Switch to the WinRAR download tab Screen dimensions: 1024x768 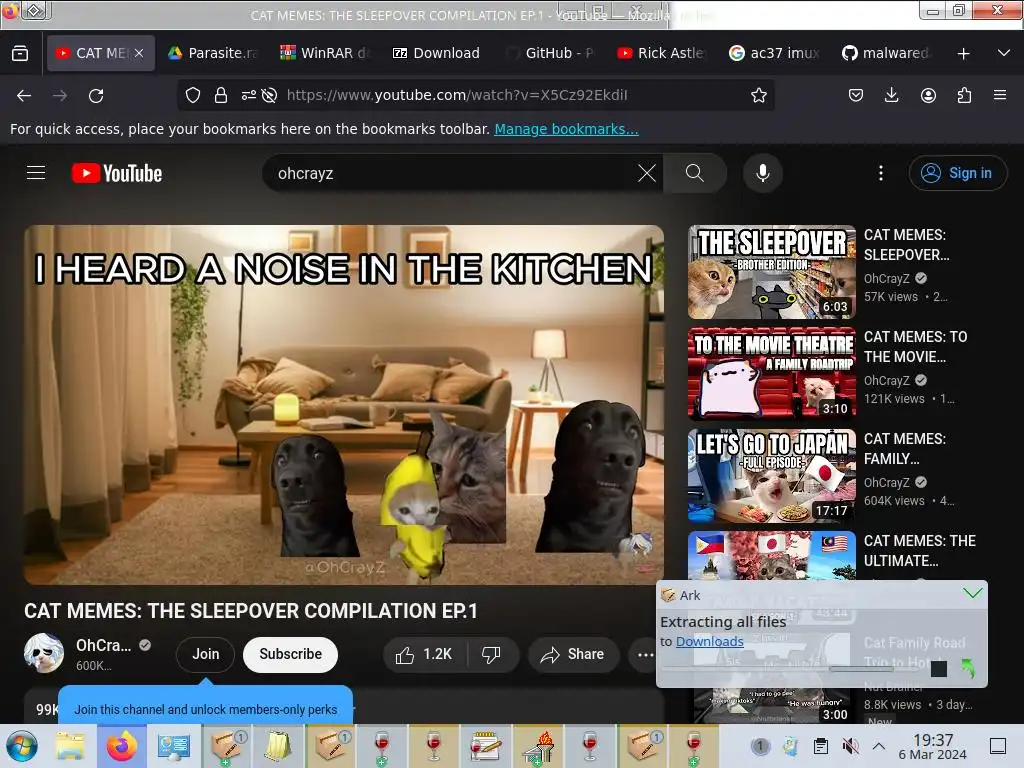click(x=324, y=53)
